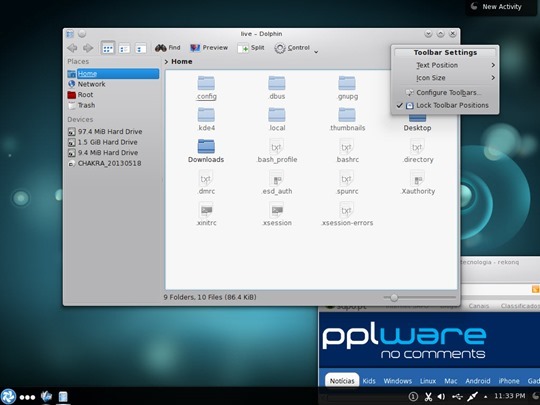This screenshot has width=540, height=405.
Task: Split the Dolphin view
Action: pos(251,48)
